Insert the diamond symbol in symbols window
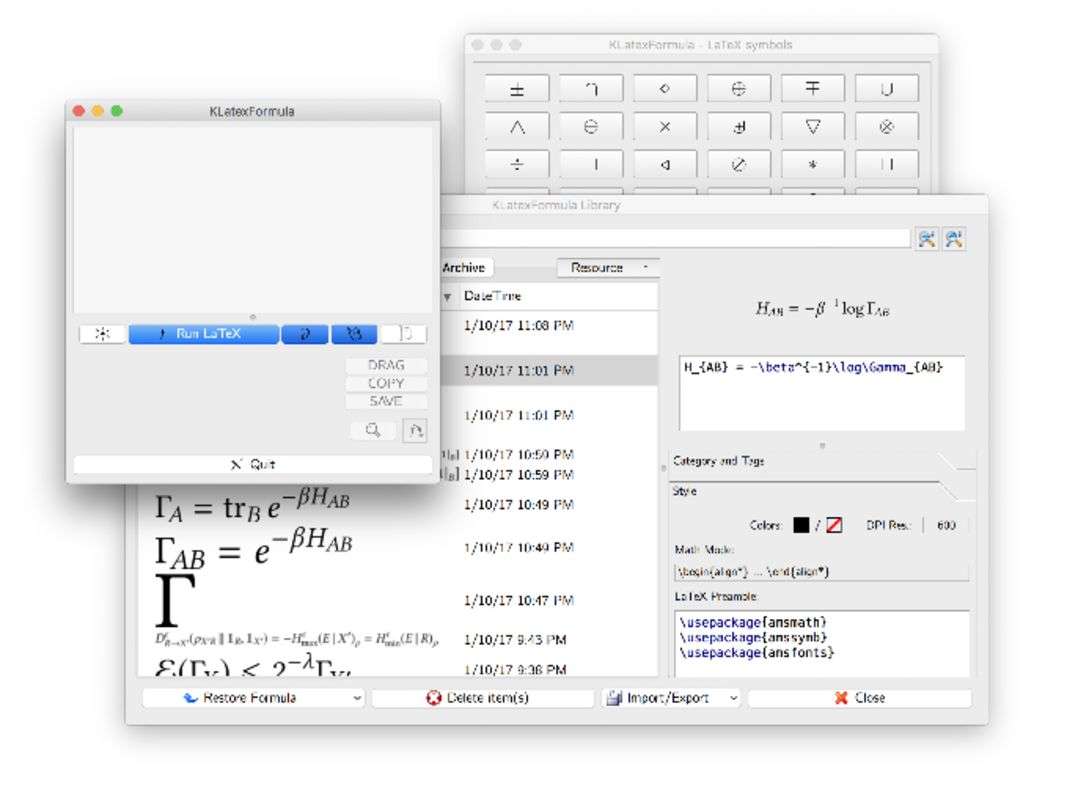The image size is (1067, 786). (x=665, y=89)
